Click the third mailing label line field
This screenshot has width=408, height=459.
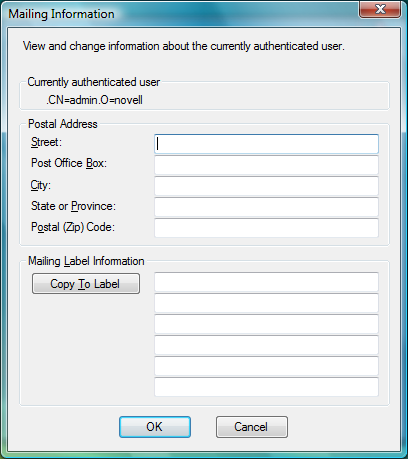click(266, 324)
